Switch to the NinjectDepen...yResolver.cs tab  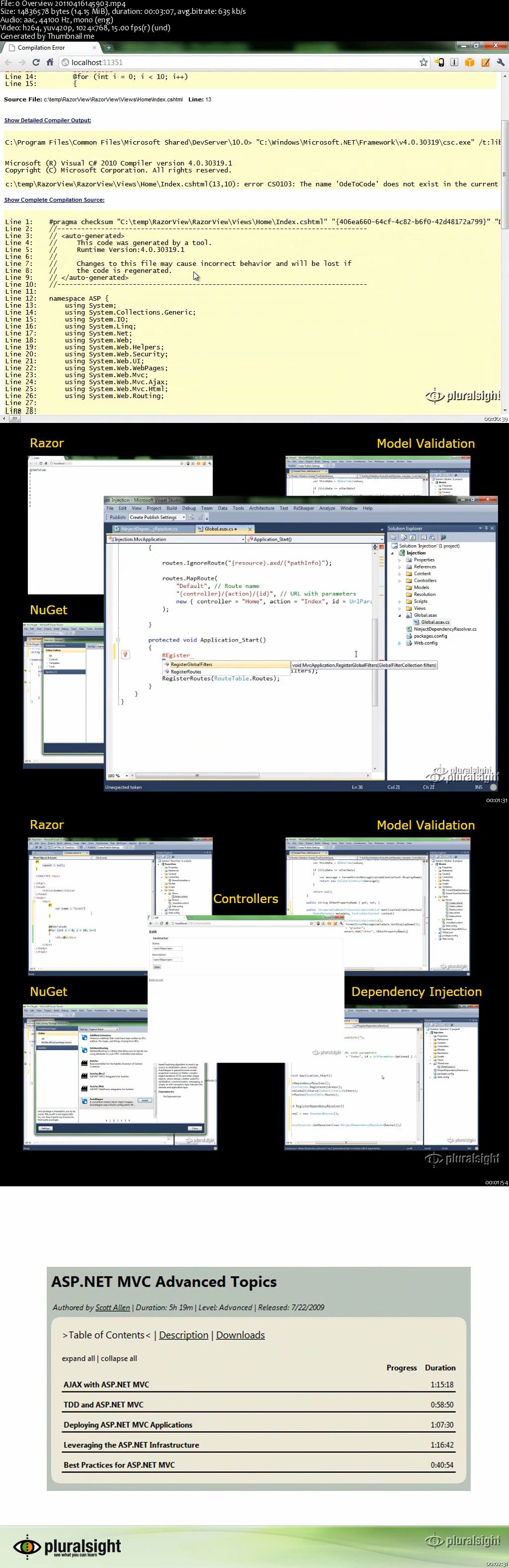(151, 529)
